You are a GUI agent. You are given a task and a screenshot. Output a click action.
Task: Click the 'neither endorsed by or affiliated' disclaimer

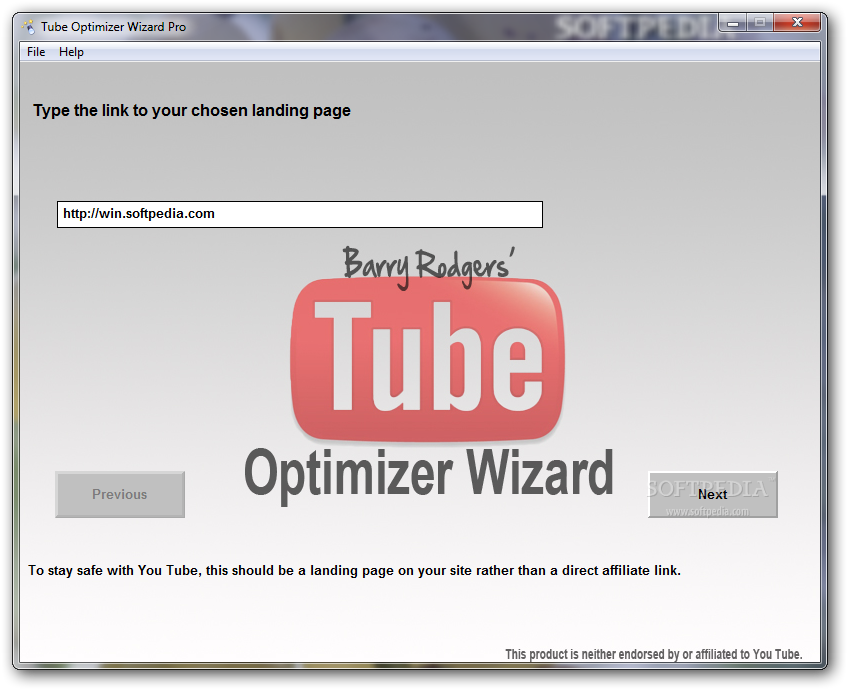point(654,654)
